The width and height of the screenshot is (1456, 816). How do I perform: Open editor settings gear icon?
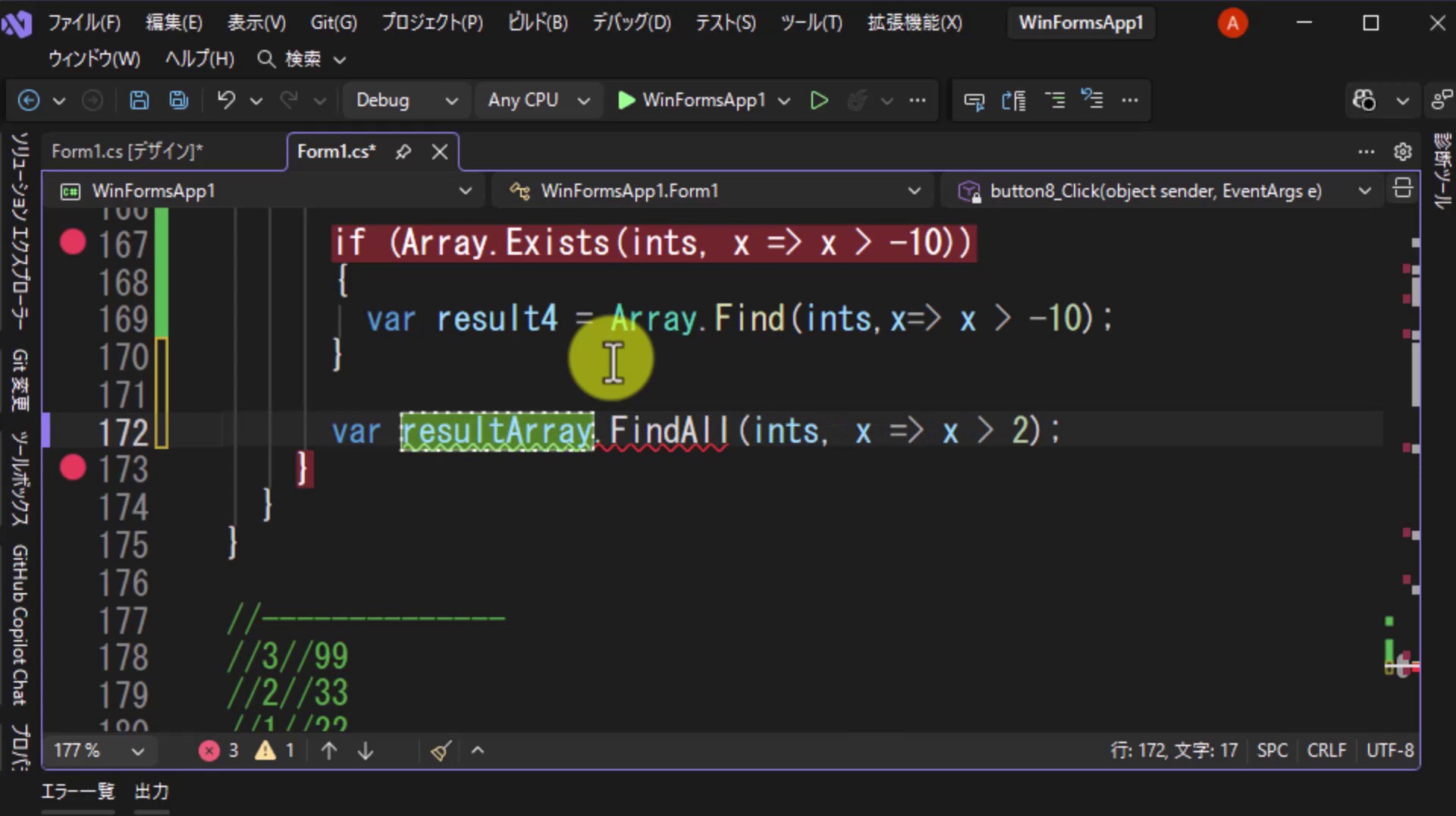click(x=1403, y=152)
